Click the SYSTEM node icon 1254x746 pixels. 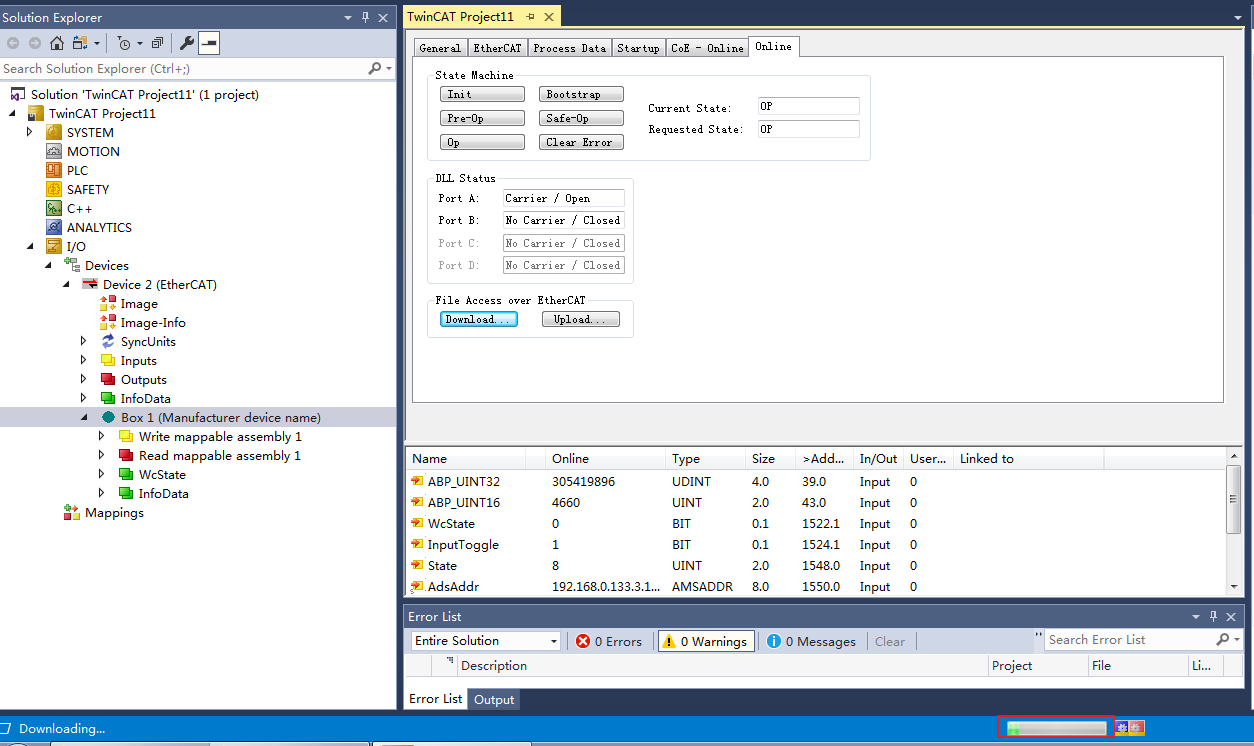[x=54, y=132]
